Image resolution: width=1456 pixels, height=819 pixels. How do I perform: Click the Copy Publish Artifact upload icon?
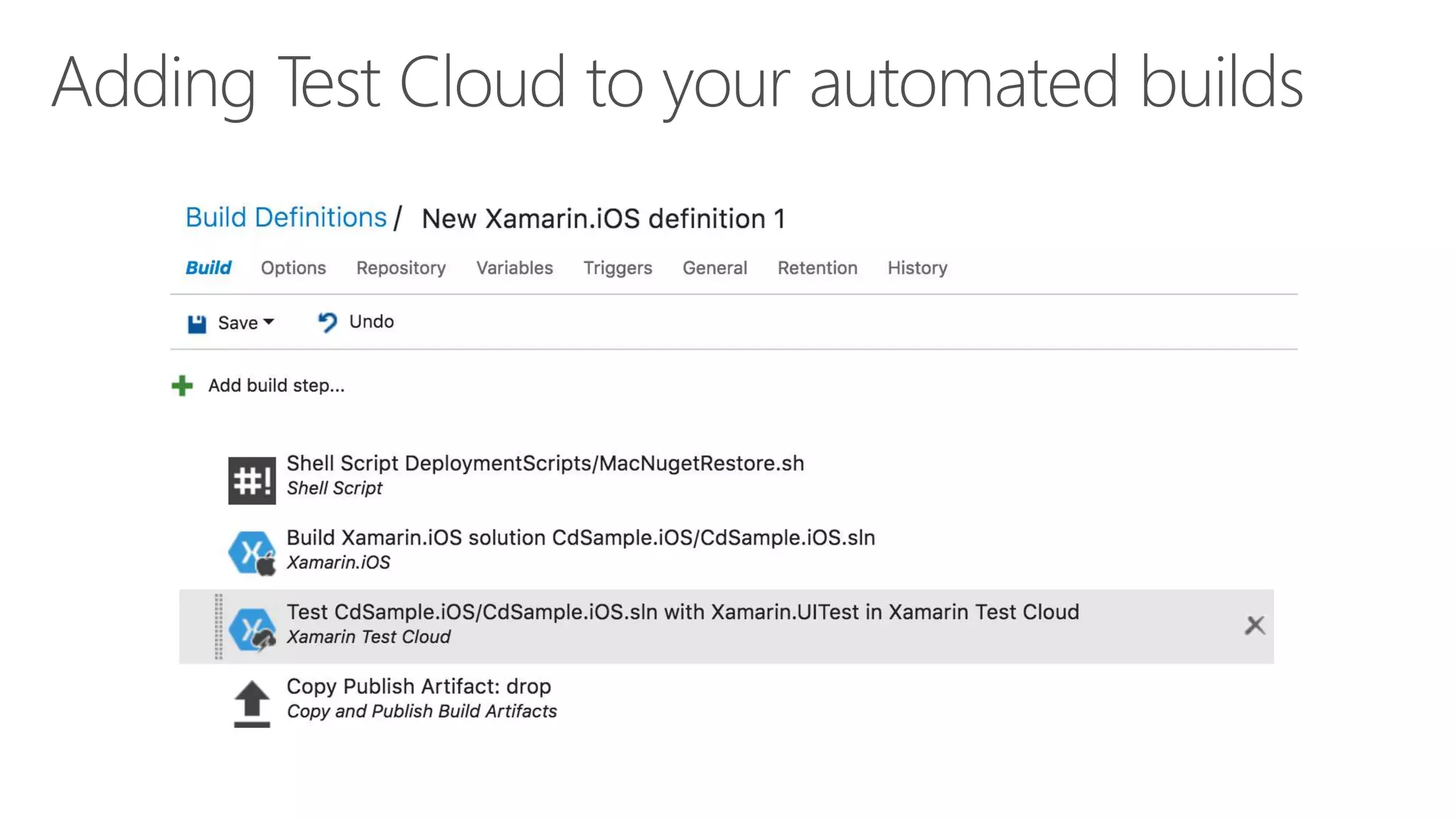point(252,703)
